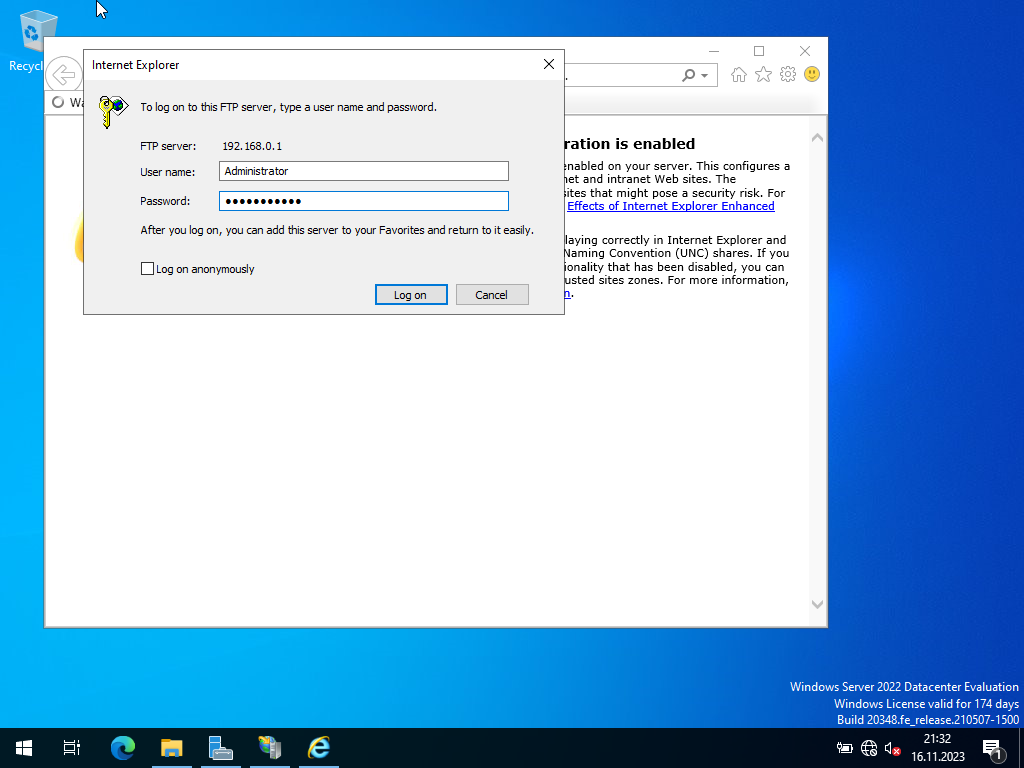The height and width of the screenshot is (768, 1024).
Task: Expand the address bar dropdown arrow
Action: pos(705,76)
